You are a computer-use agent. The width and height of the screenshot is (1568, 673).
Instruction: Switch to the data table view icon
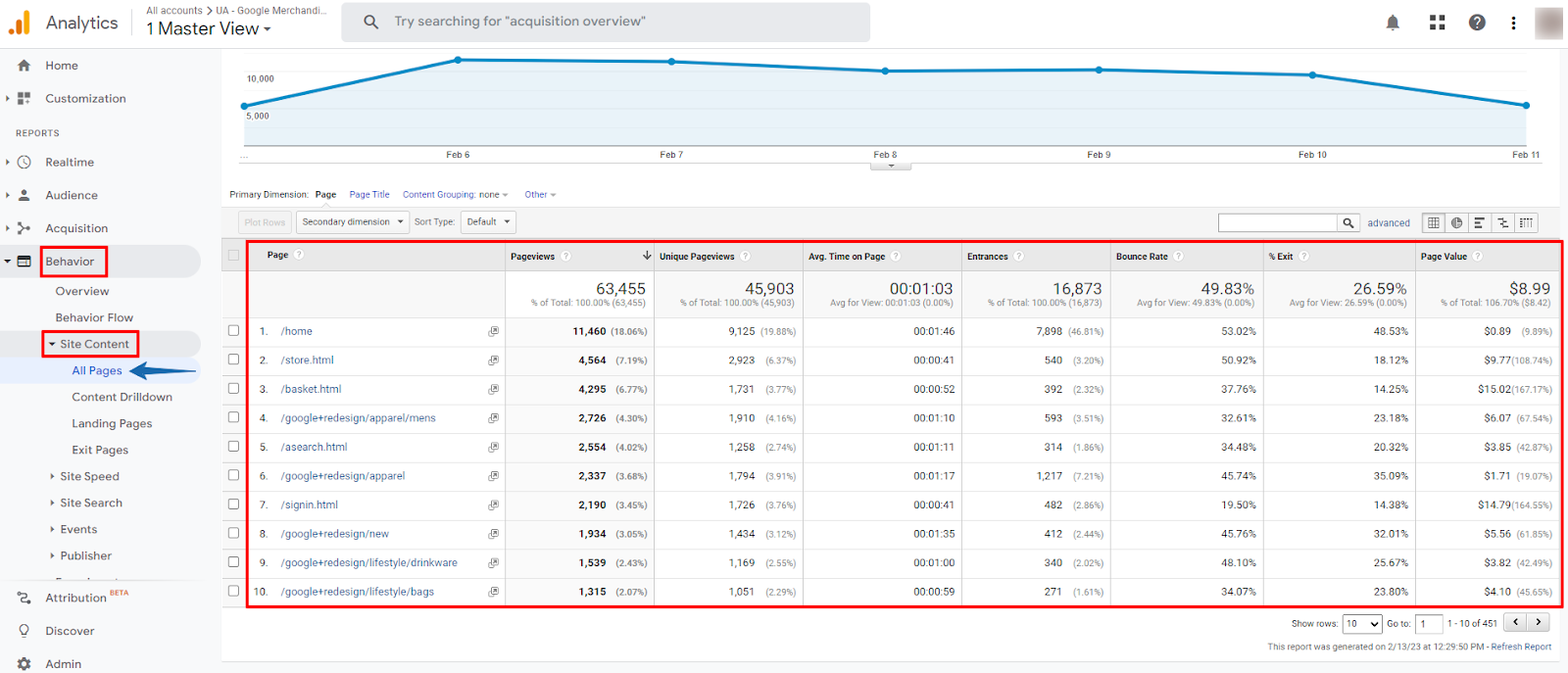[x=1434, y=222]
